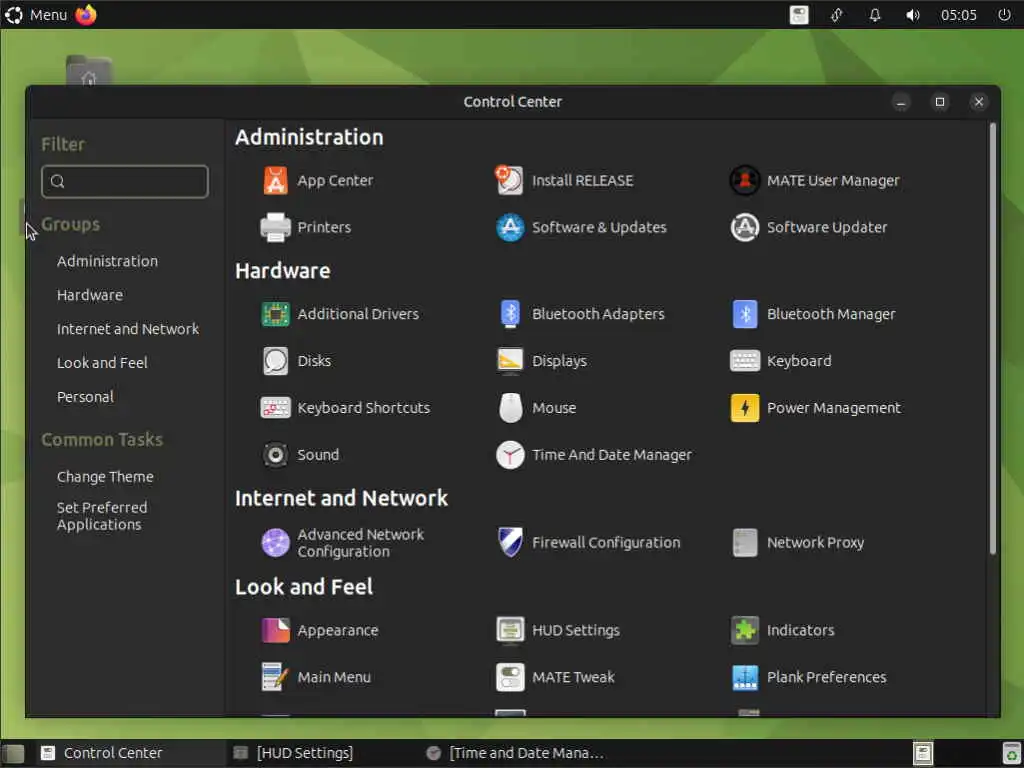The height and width of the screenshot is (768, 1024).
Task: Open Disks utility icon
Action: [x=275, y=361]
